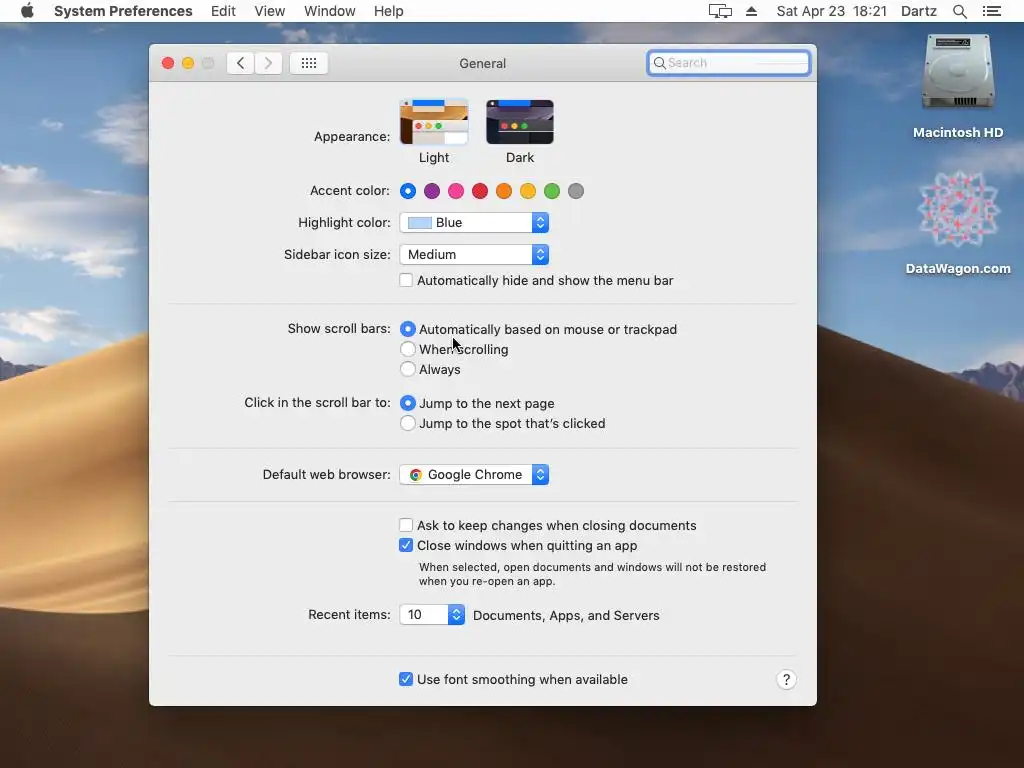1024x768 pixels.
Task: Select purple accent color
Action: 432,191
